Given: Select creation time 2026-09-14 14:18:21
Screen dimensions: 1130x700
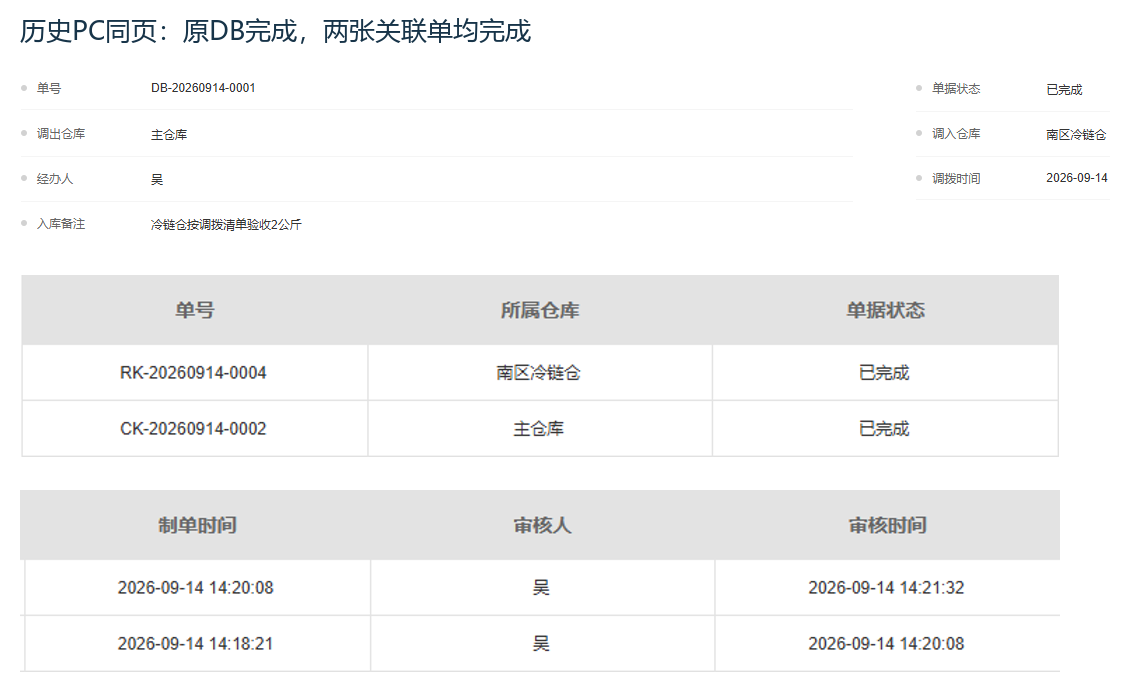Looking at the screenshot, I should pos(195,644).
